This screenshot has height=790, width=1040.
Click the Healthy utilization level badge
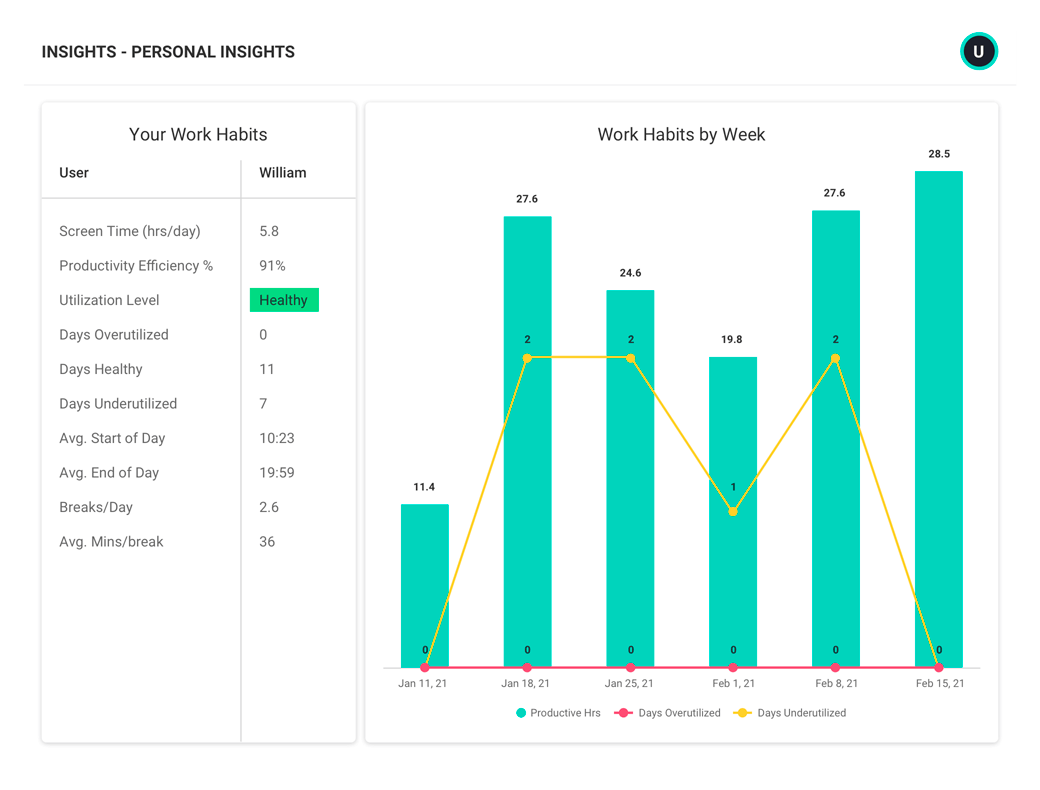pyautogui.click(x=284, y=300)
